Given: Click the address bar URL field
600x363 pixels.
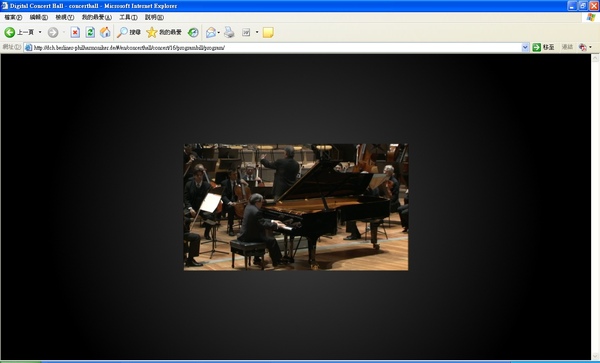Looking at the screenshot, I should pyautogui.click(x=277, y=47).
